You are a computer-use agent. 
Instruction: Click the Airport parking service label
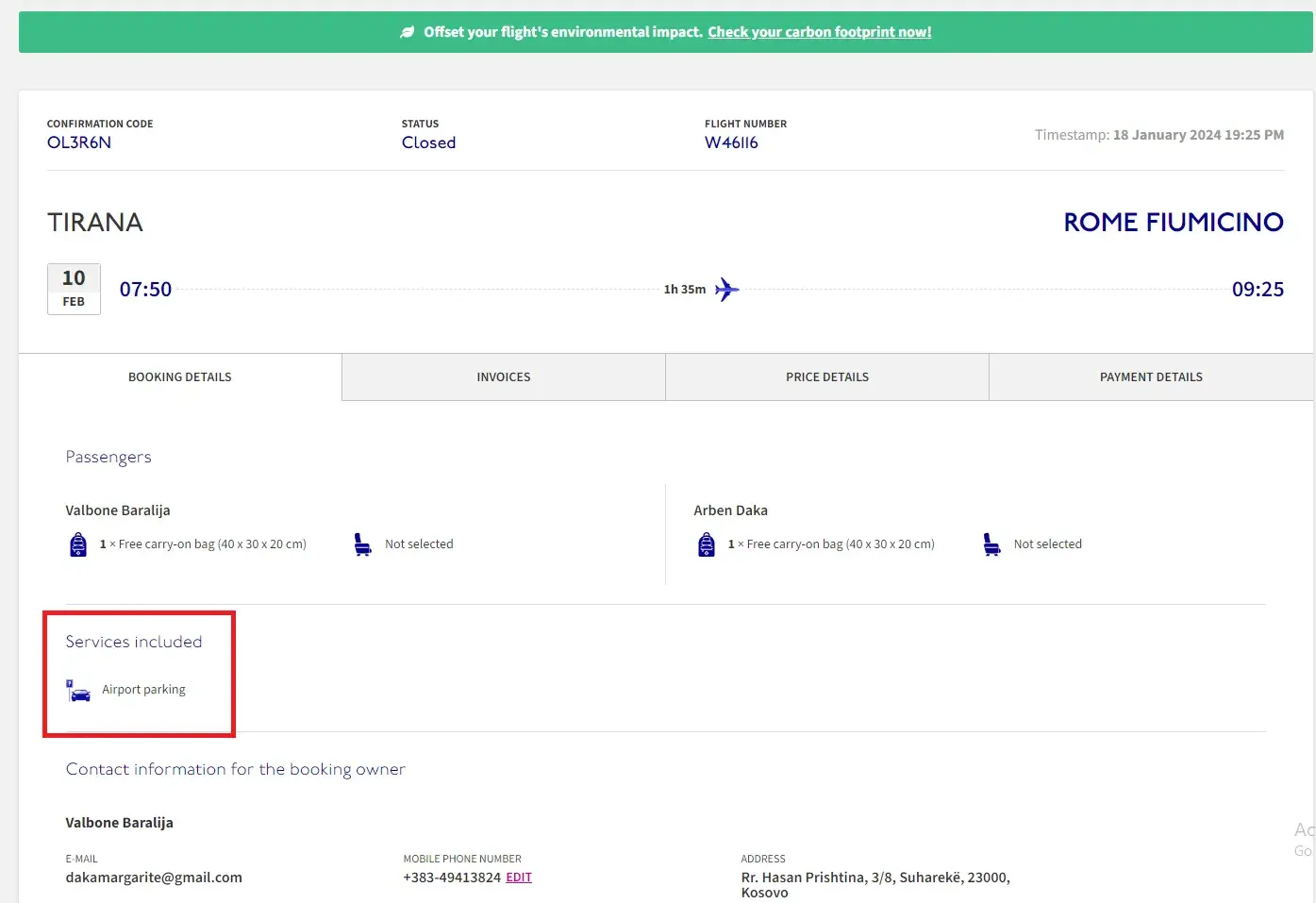point(143,690)
